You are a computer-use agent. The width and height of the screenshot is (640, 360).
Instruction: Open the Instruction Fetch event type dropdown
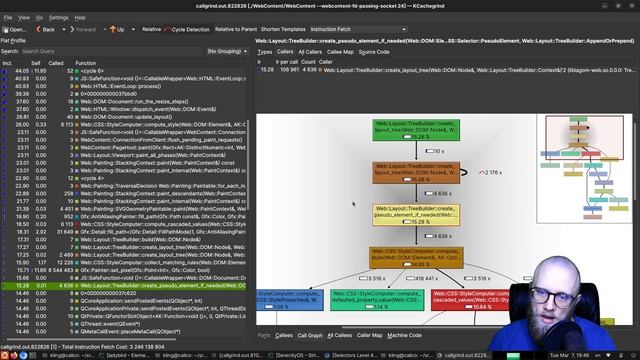pos(358,29)
